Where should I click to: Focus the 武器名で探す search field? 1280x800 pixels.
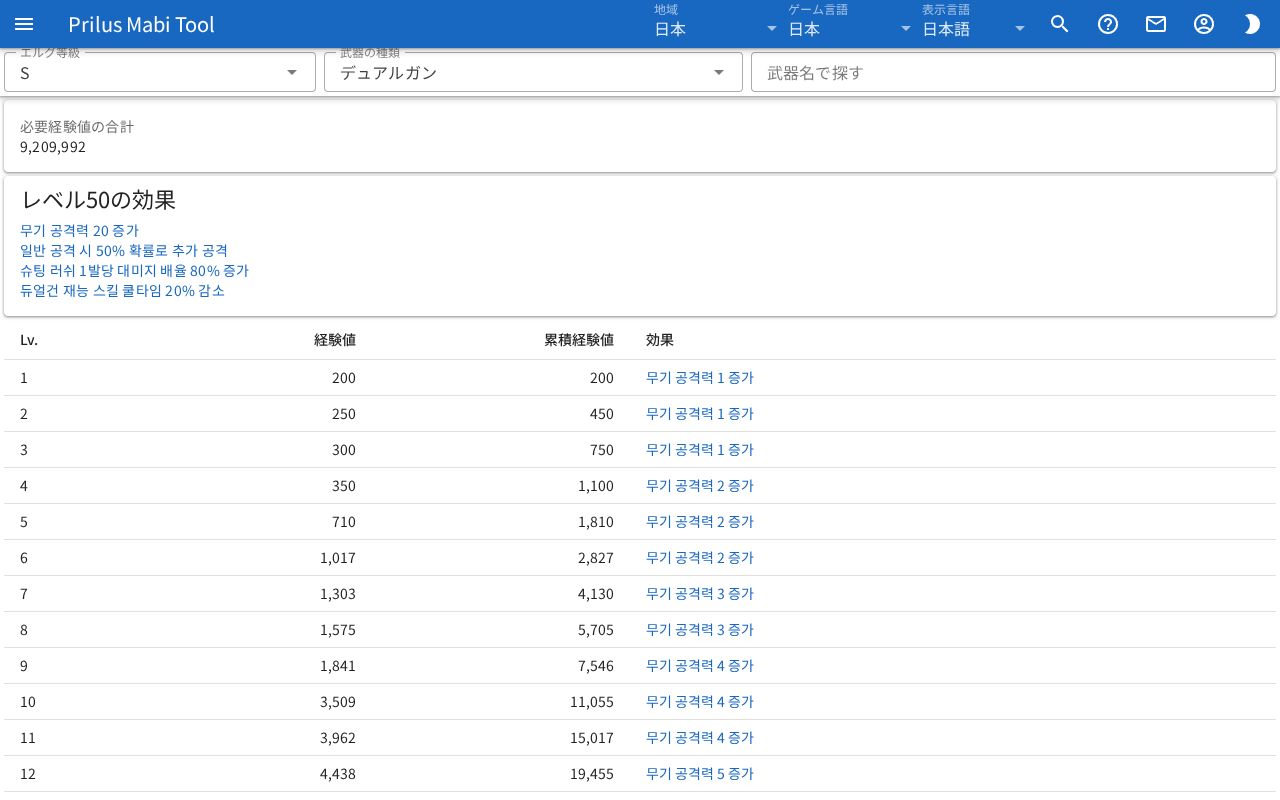(x=1013, y=72)
